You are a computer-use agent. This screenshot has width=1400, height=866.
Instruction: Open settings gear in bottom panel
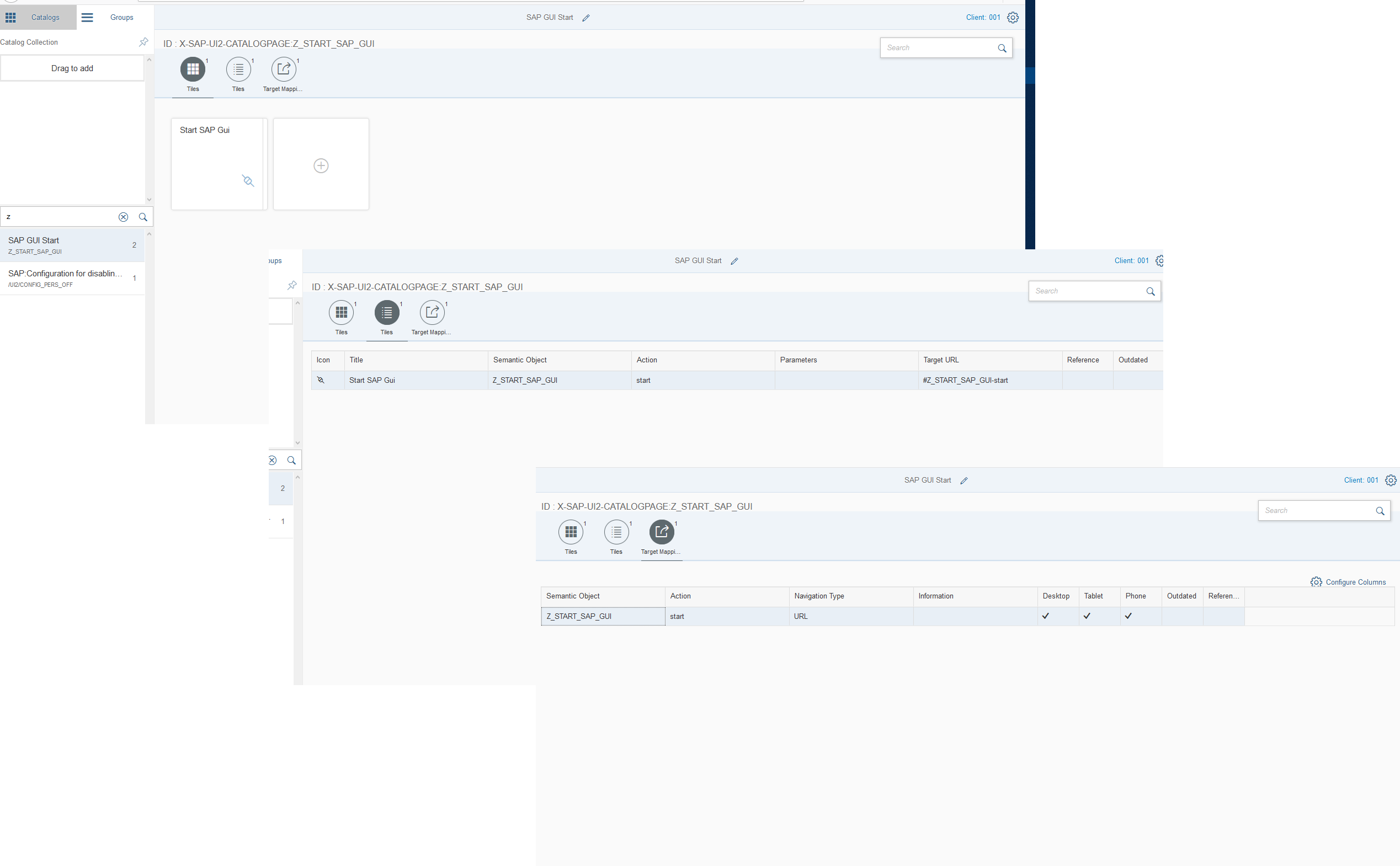tap(1391, 480)
